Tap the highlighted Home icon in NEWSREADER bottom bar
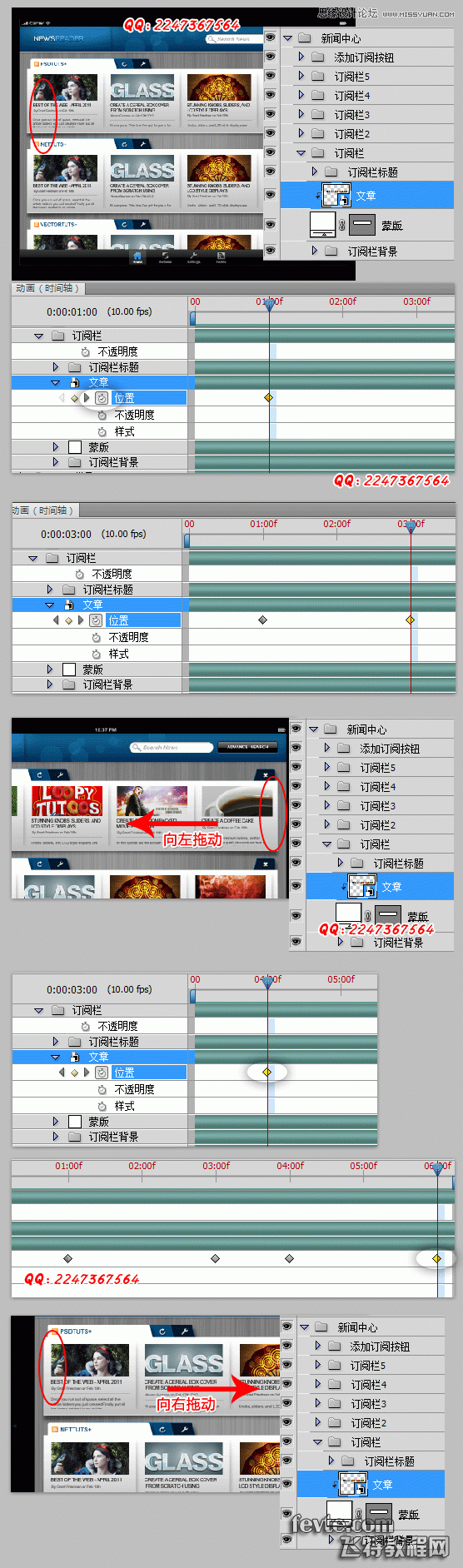463x1568 pixels. pyautogui.click(x=137, y=256)
